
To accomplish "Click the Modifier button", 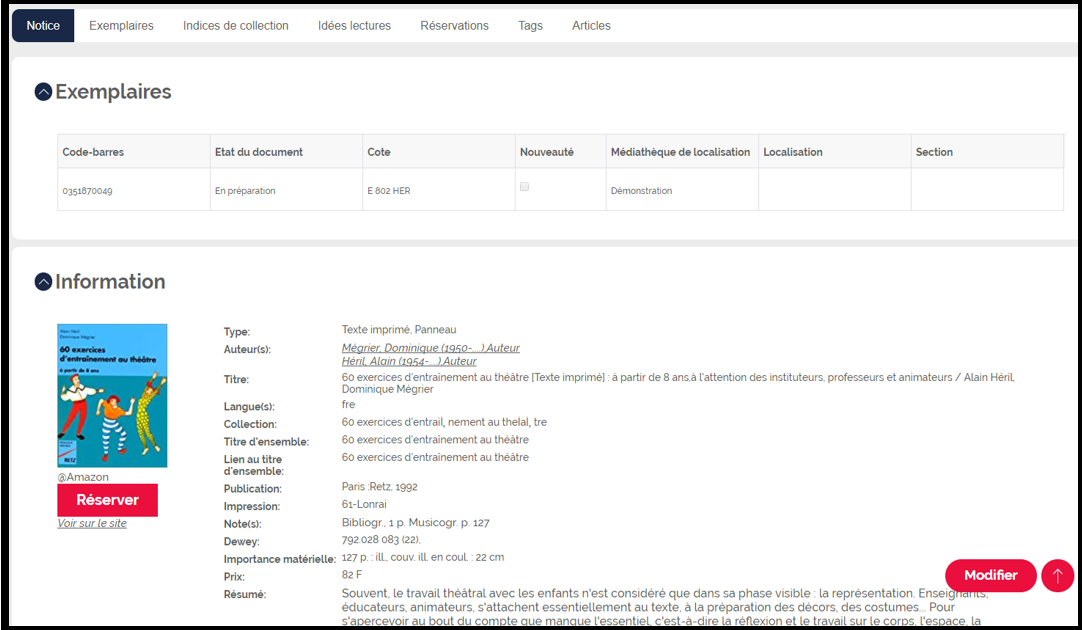I will coord(991,575).
